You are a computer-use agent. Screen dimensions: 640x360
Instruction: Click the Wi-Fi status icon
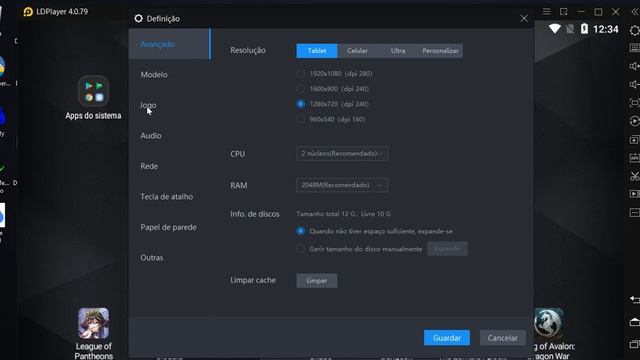pos(555,29)
